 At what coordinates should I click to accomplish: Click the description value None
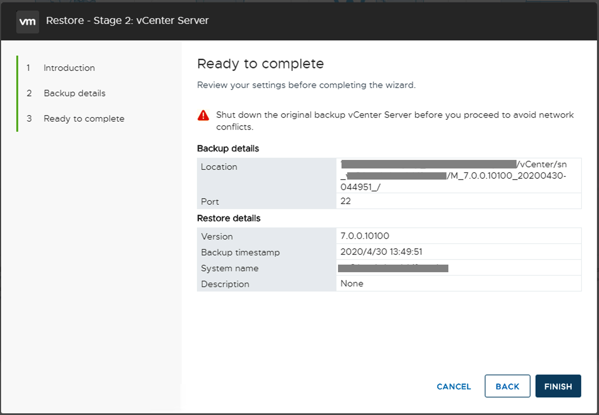pos(352,284)
